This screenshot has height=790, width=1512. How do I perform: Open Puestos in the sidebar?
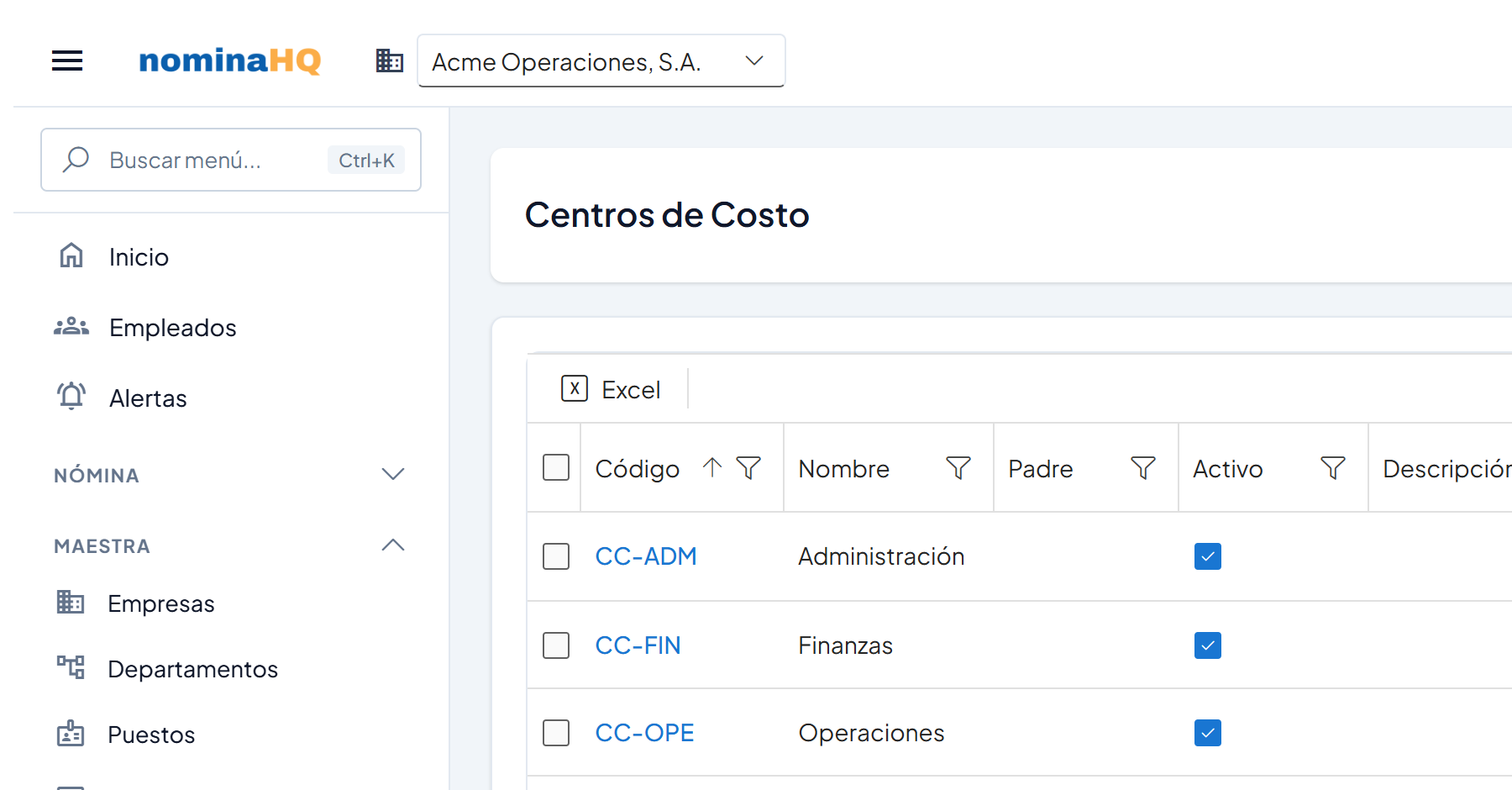151,735
